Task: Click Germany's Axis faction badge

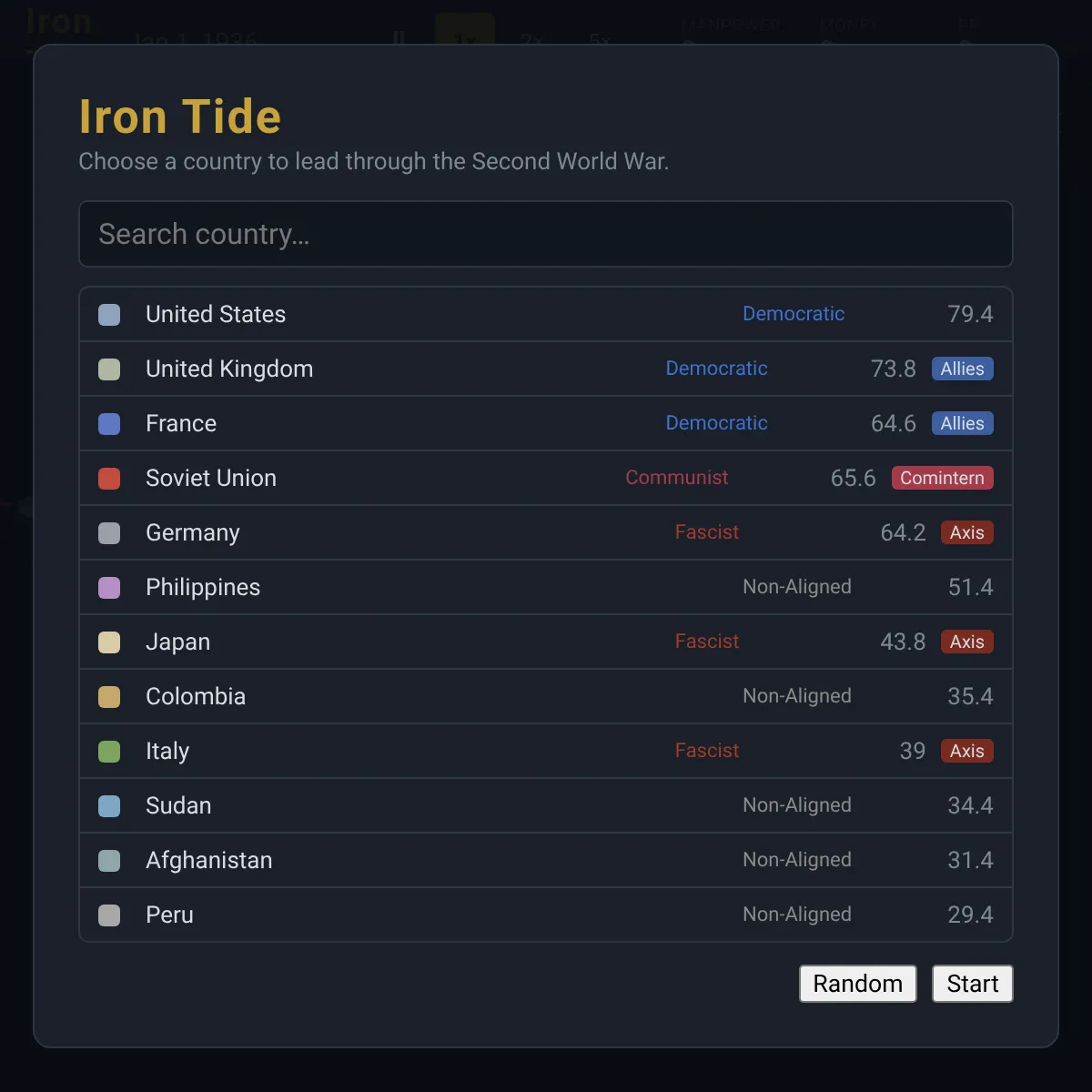Action: point(967,532)
